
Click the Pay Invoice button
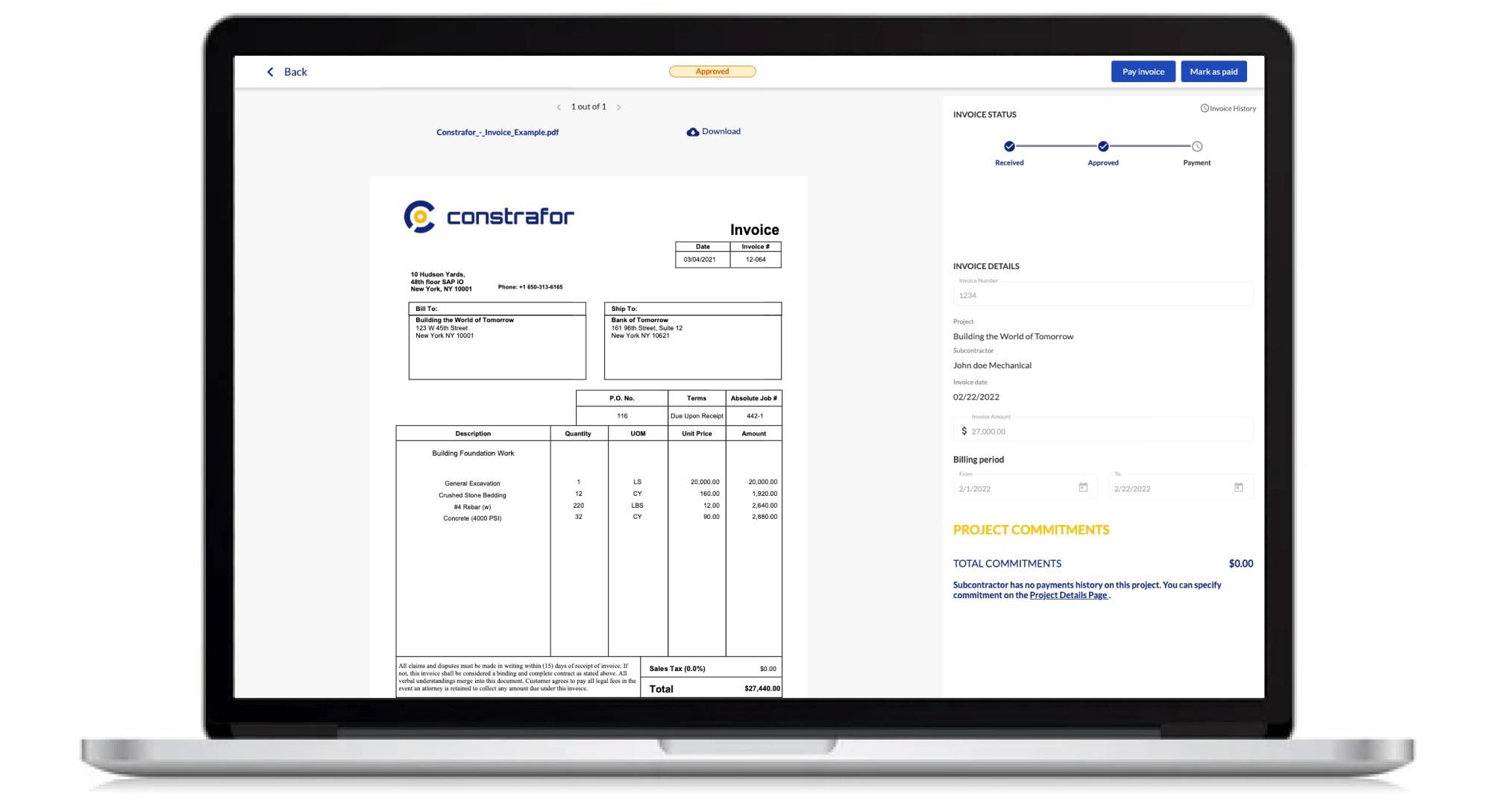coord(1143,71)
